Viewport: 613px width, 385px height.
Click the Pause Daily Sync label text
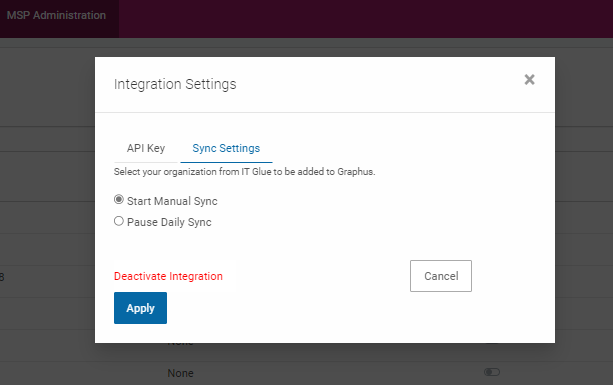169,222
